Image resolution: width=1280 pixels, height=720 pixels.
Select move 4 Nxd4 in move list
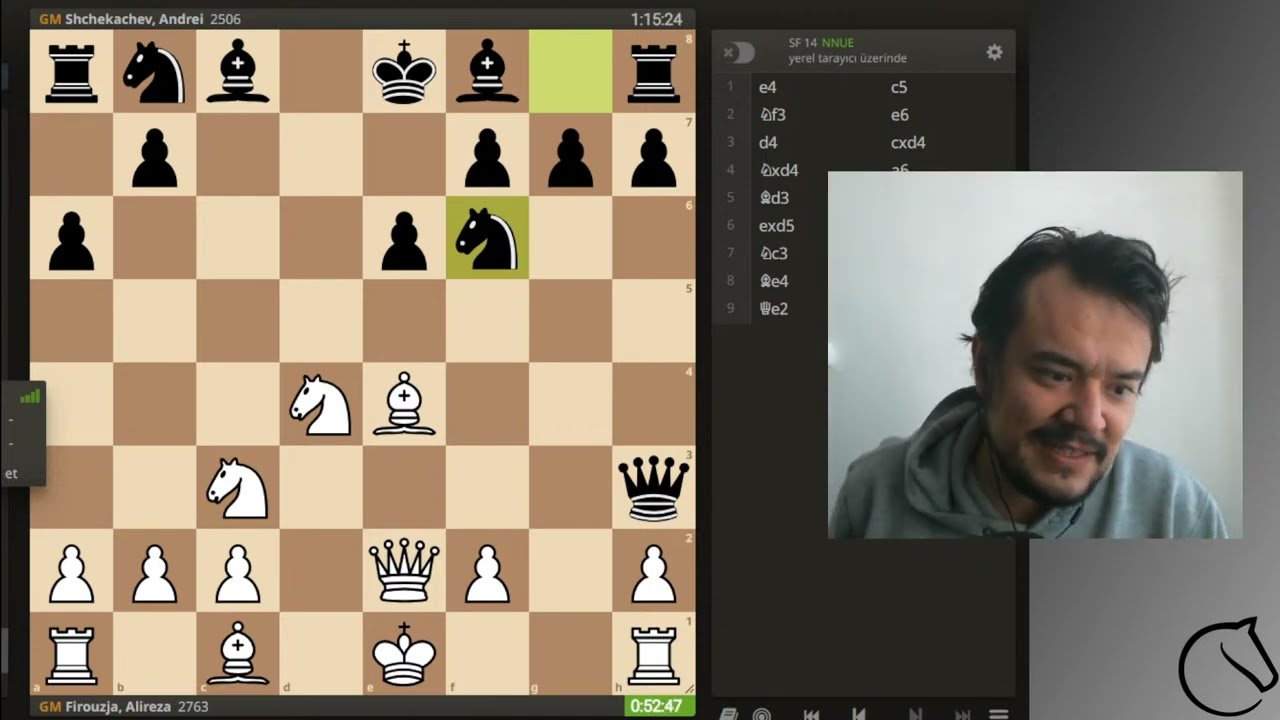pyautogui.click(x=778, y=170)
